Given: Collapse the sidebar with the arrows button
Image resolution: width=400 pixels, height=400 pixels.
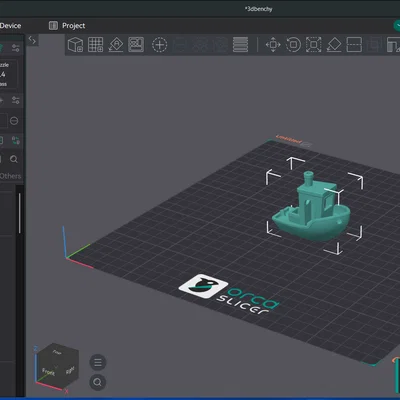Looking at the screenshot, I should point(32,40).
